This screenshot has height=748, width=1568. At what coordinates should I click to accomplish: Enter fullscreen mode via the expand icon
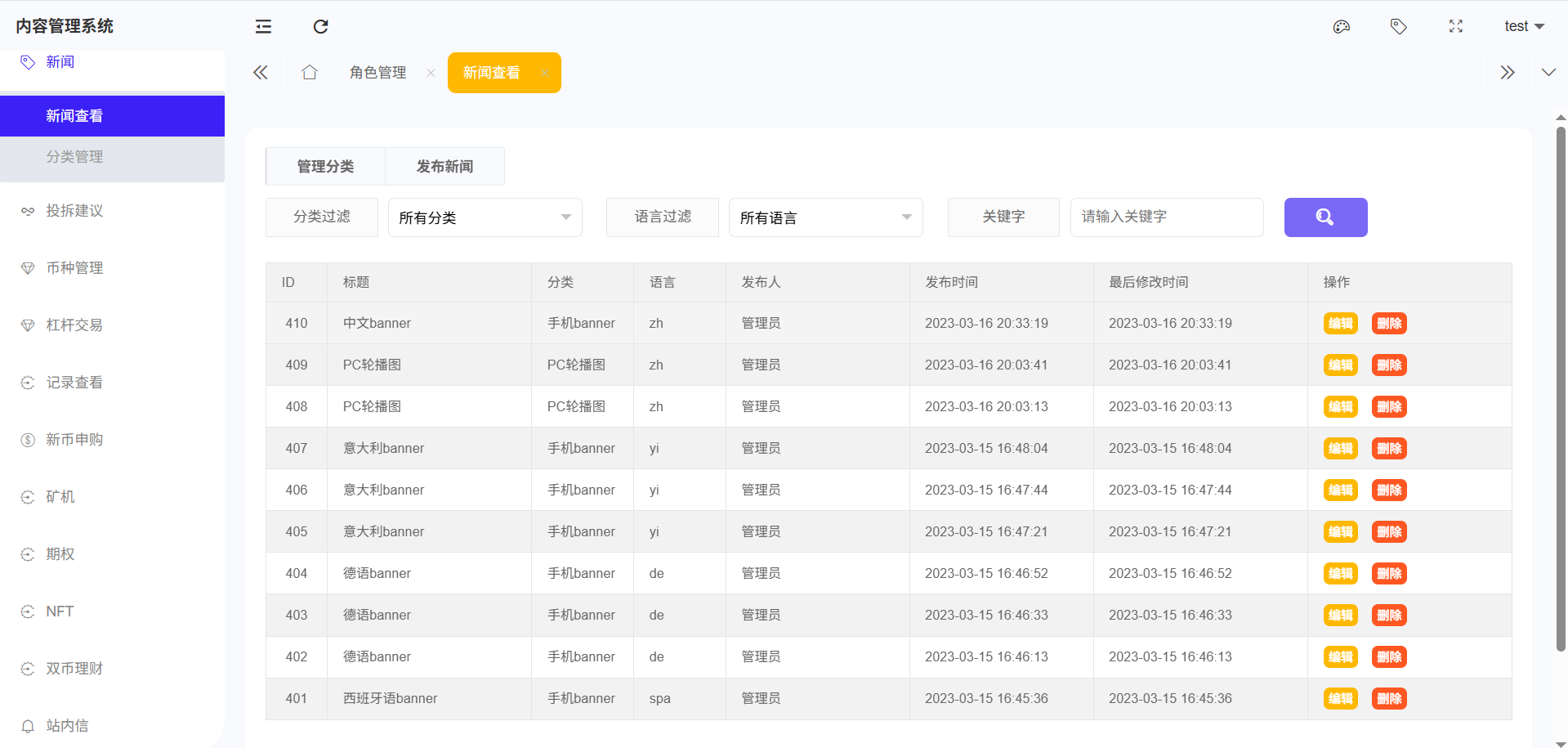click(x=1455, y=27)
